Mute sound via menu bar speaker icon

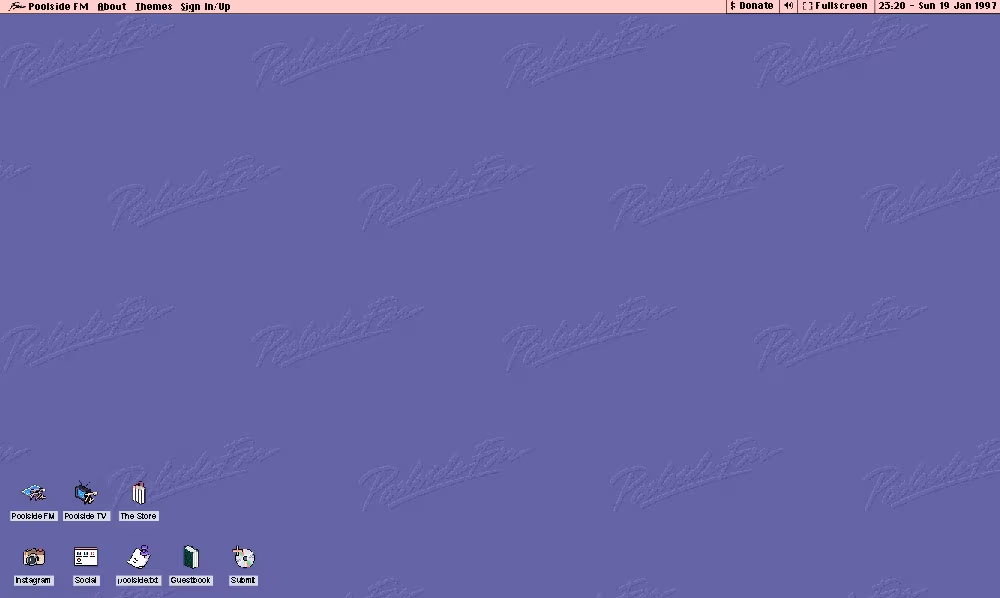788,6
